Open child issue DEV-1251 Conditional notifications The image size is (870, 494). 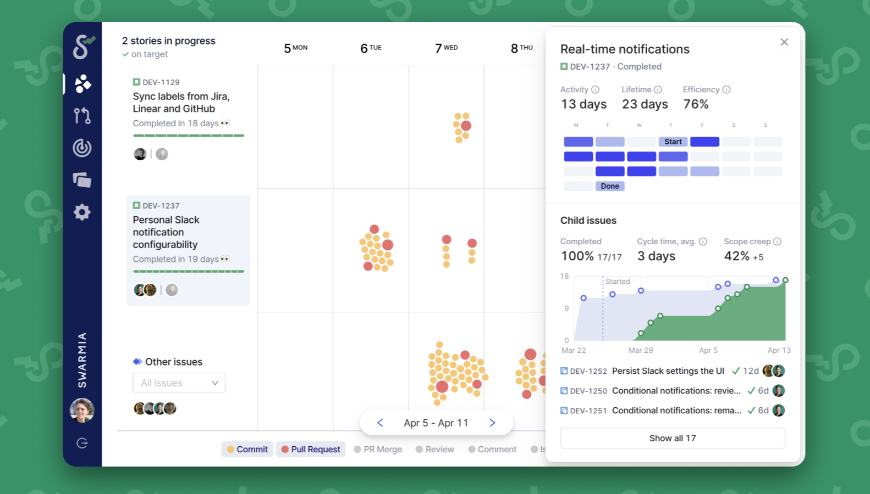pos(676,411)
